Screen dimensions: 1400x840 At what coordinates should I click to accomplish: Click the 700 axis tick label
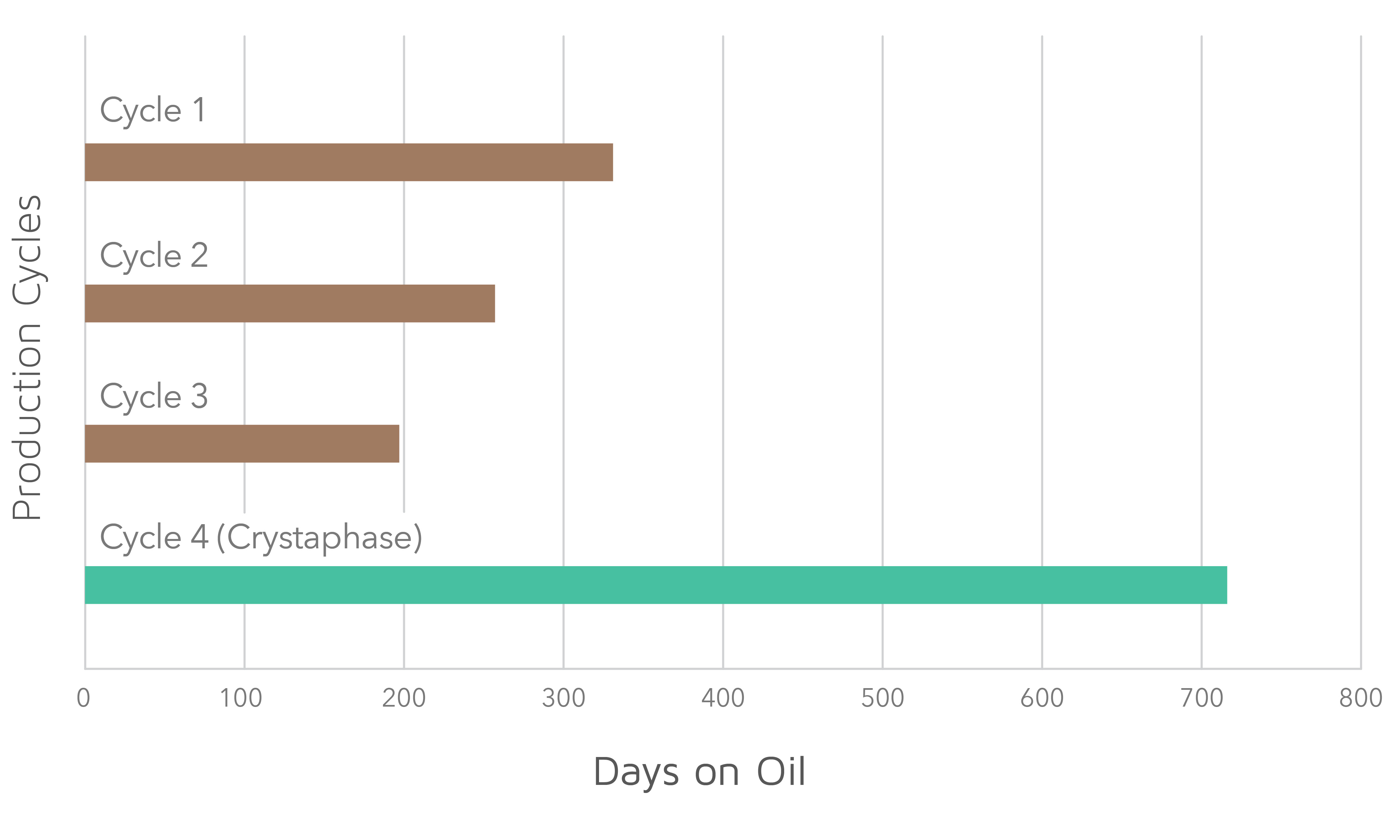(1201, 698)
